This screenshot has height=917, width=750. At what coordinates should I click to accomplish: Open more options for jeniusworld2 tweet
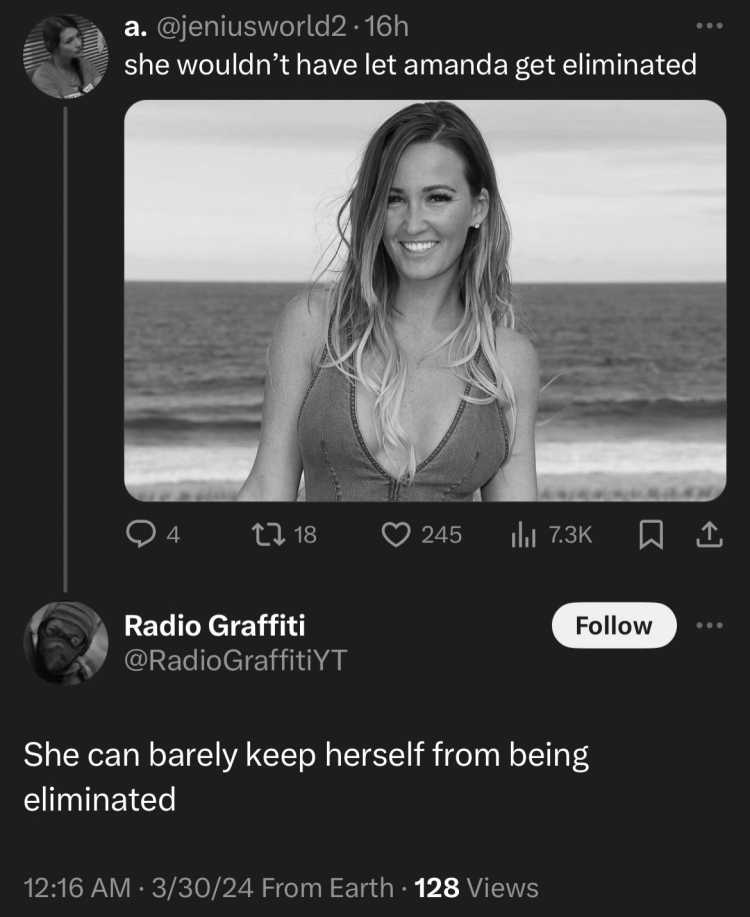(x=710, y=26)
